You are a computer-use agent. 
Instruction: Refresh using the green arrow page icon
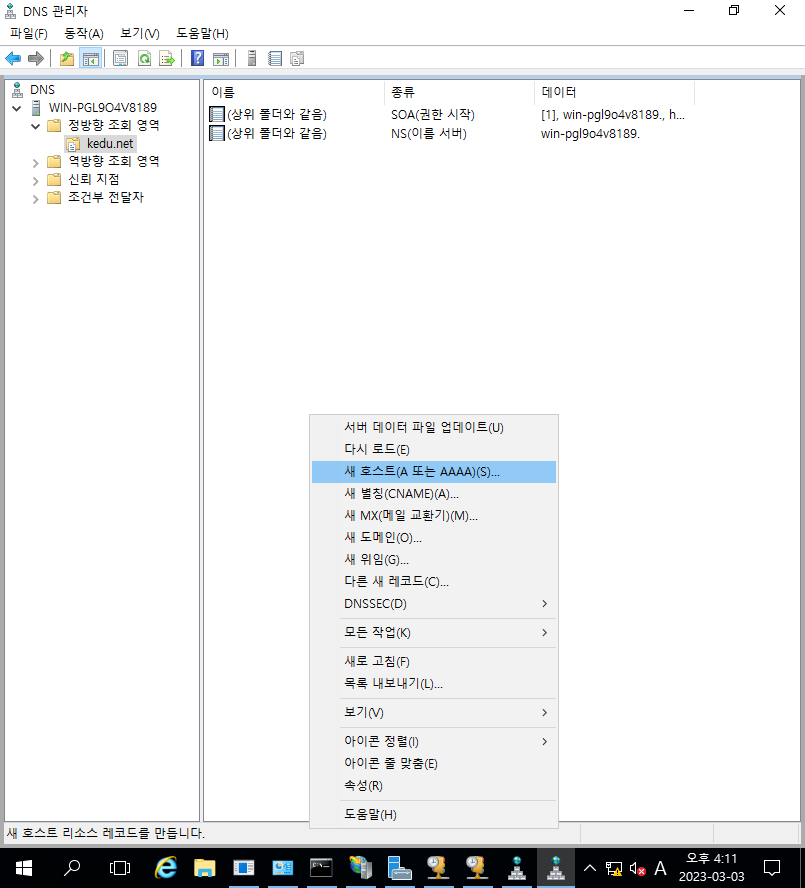144,58
